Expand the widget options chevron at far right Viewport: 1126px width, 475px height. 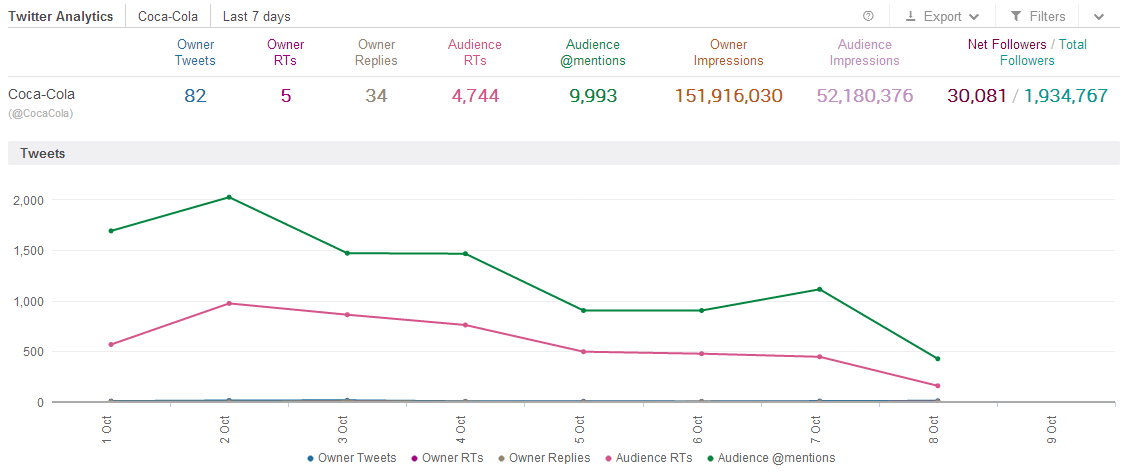[1099, 17]
